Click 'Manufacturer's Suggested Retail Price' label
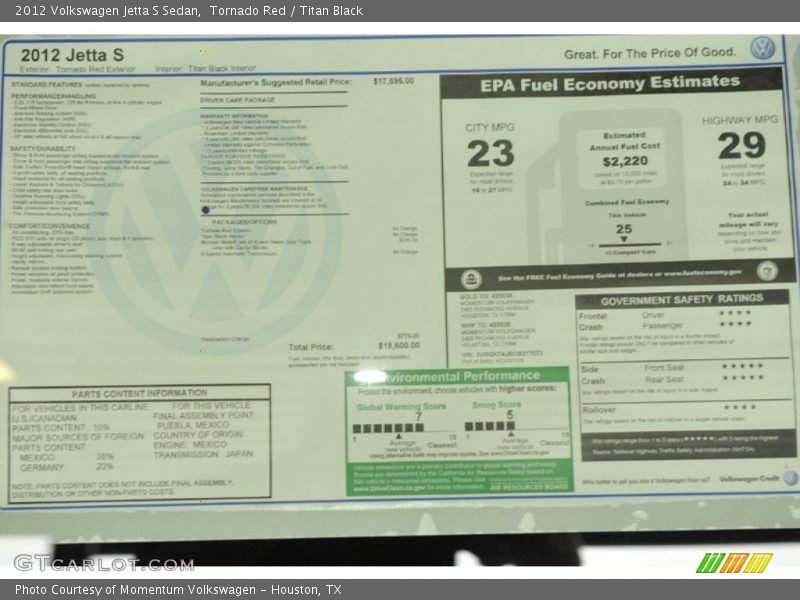800x600 pixels. tap(276, 82)
